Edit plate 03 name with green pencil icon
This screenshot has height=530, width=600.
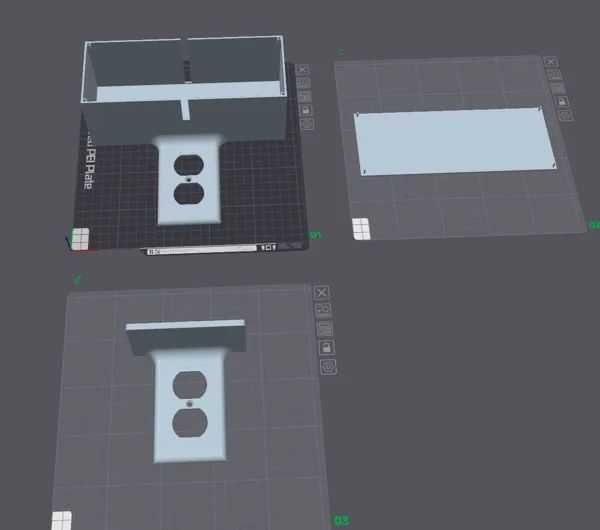78,280
